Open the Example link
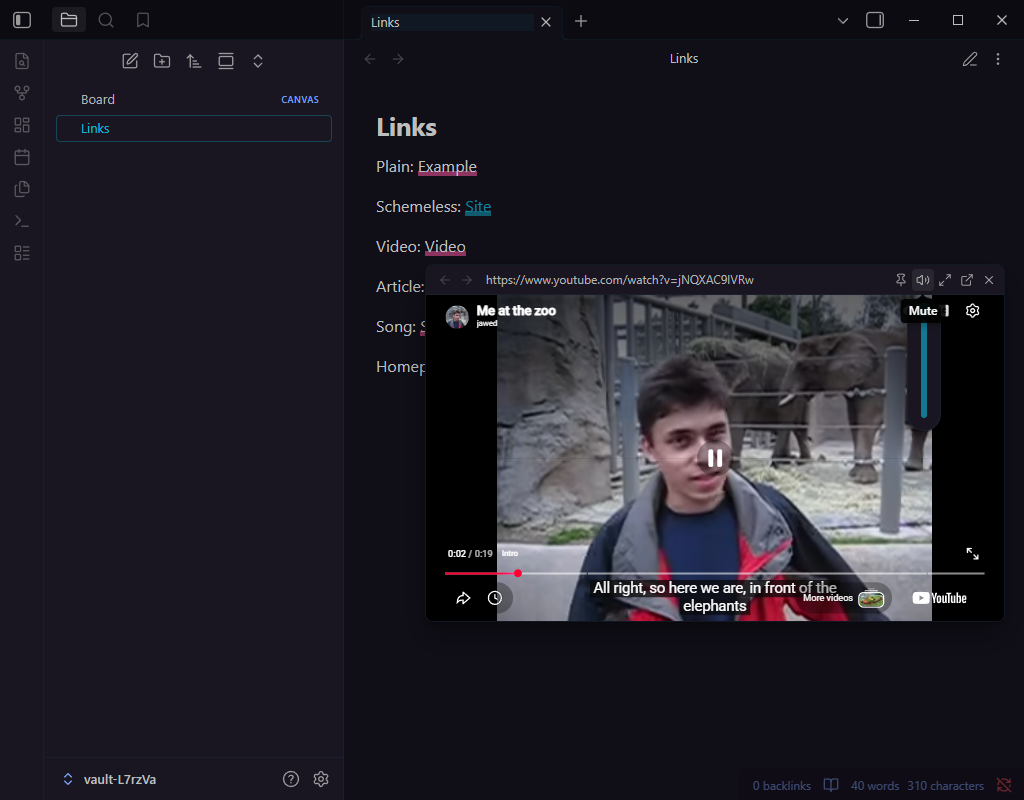1024x800 pixels. (x=447, y=167)
